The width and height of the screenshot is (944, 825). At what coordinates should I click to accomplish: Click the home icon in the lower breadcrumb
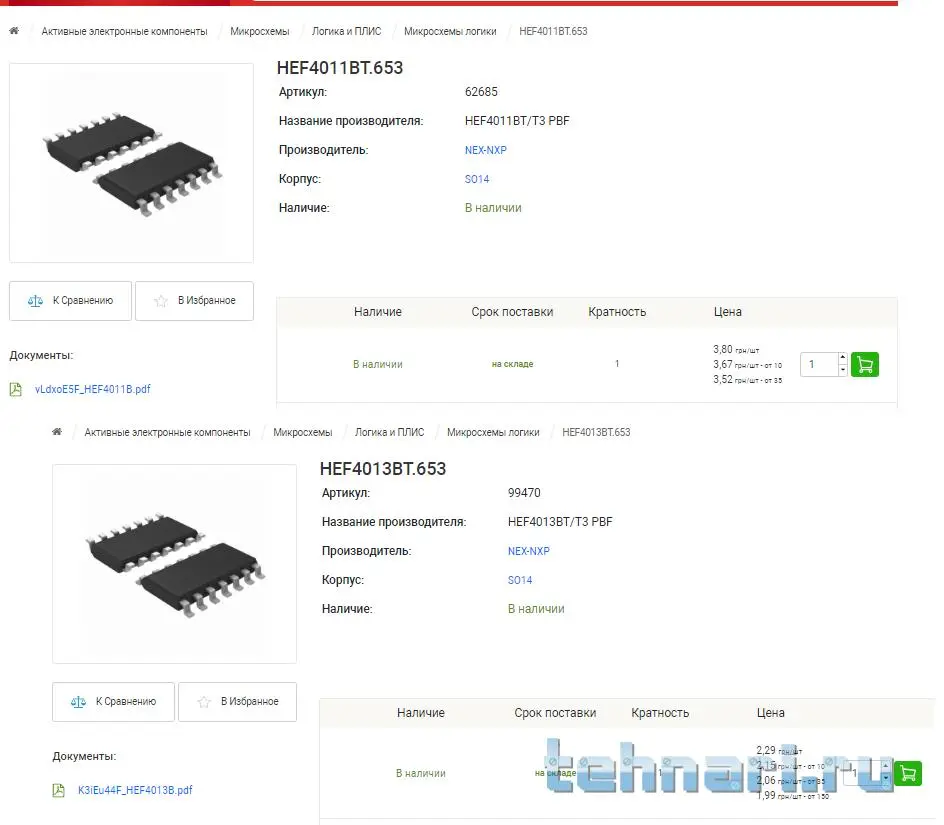(x=57, y=432)
